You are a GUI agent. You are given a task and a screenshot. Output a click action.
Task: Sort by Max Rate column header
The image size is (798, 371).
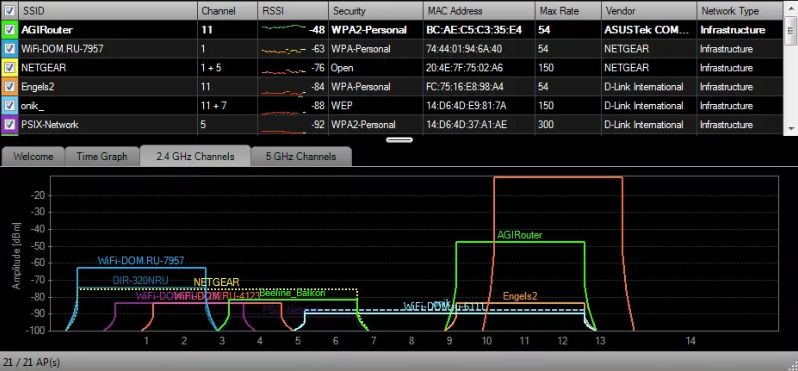[x=568, y=11]
